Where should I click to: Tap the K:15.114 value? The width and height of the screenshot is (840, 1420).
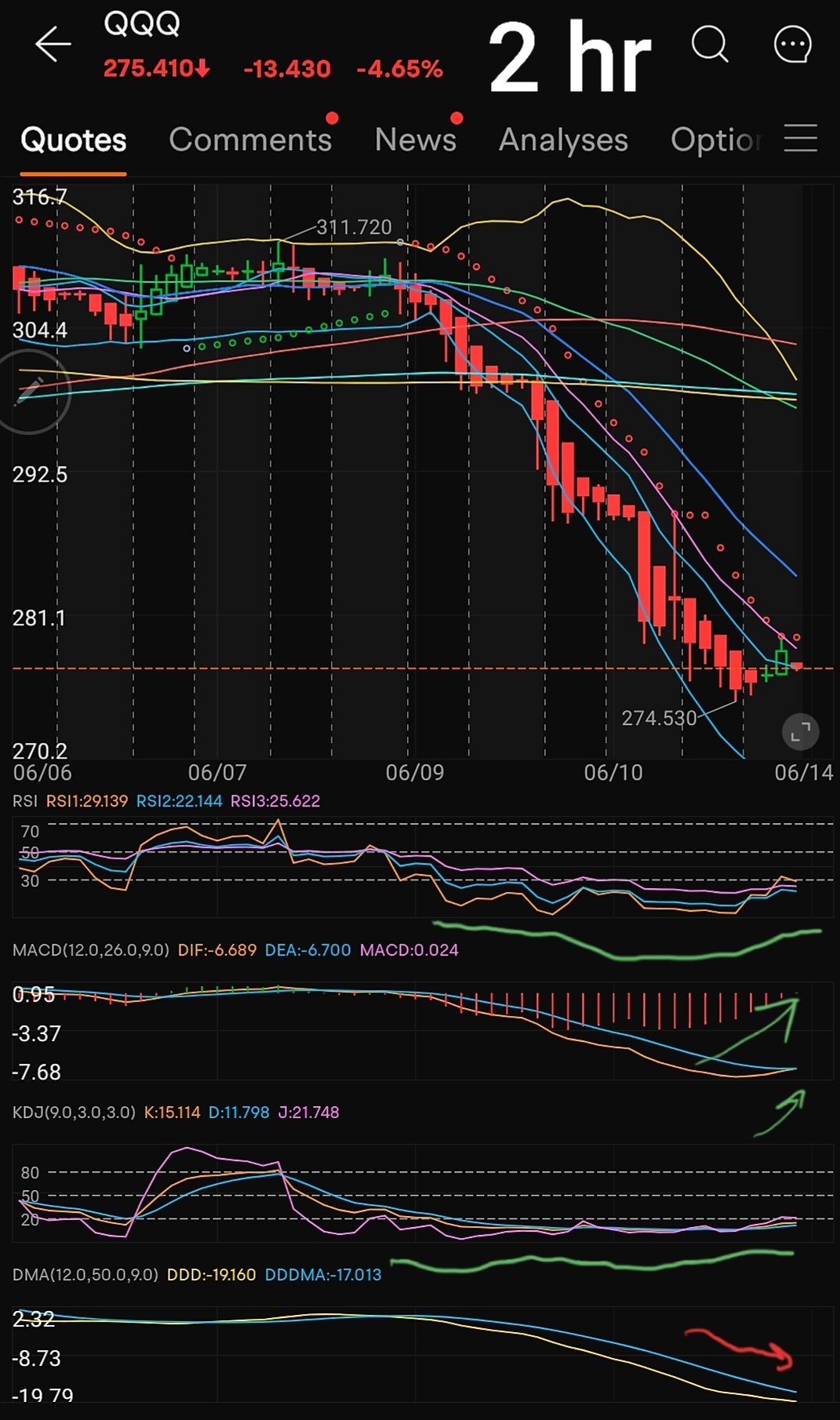(173, 1112)
